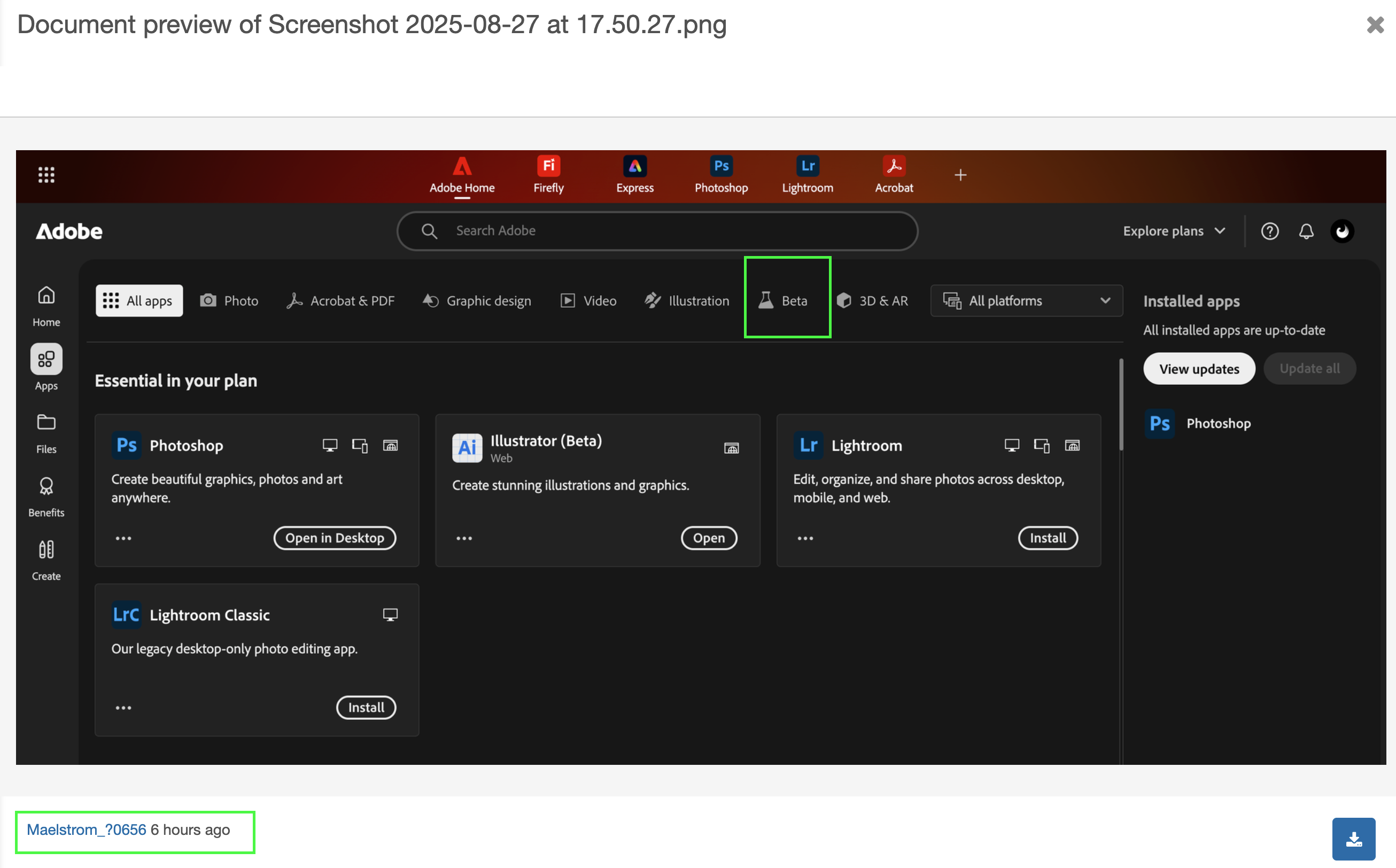Open Acrobat from the top bar
Image resolution: width=1396 pixels, height=868 pixels.
pos(893,174)
